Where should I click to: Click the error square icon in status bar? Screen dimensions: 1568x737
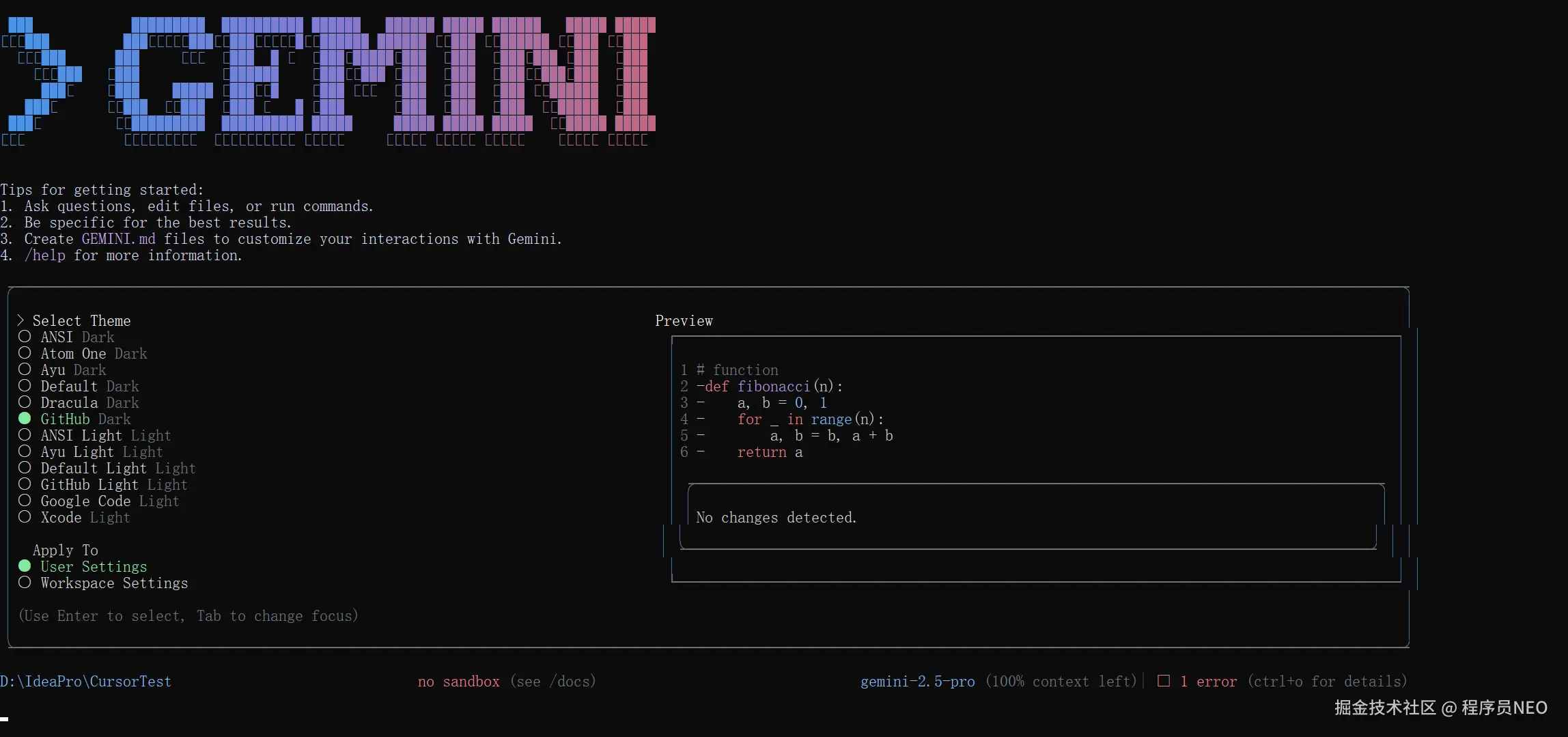click(1164, 681)
